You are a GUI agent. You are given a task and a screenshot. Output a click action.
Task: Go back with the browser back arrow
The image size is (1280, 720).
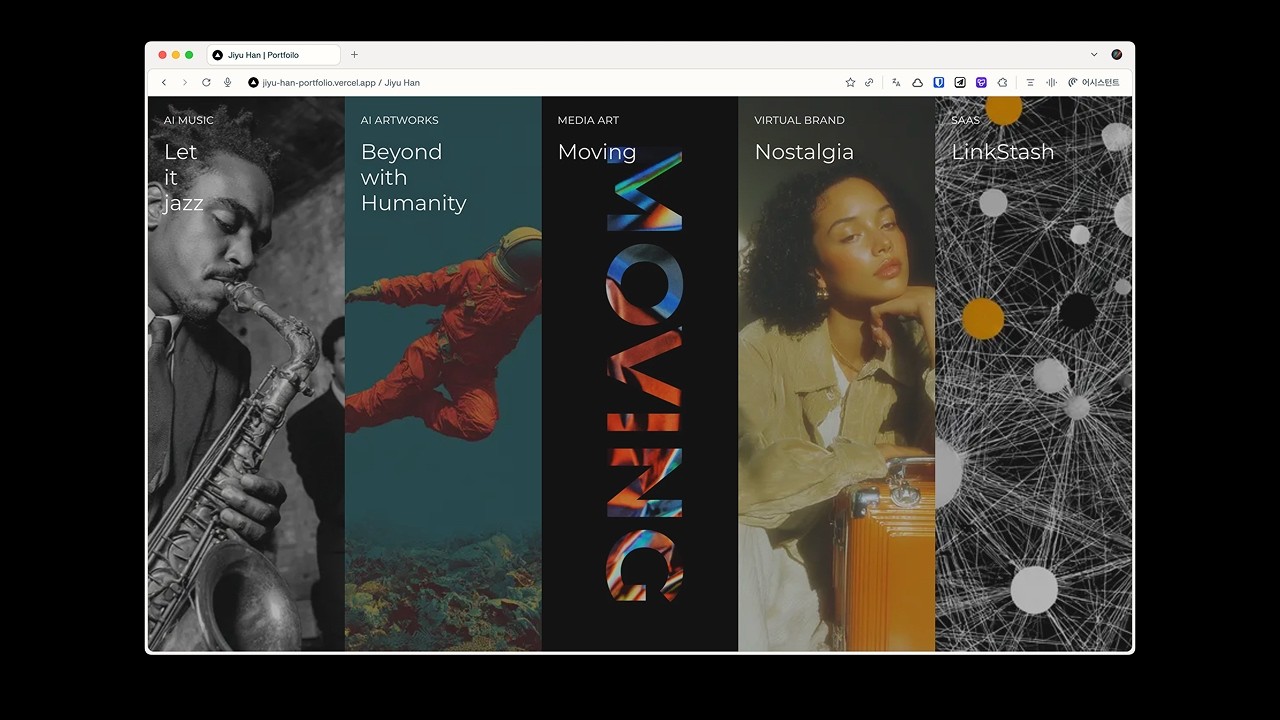coord(164,83)
